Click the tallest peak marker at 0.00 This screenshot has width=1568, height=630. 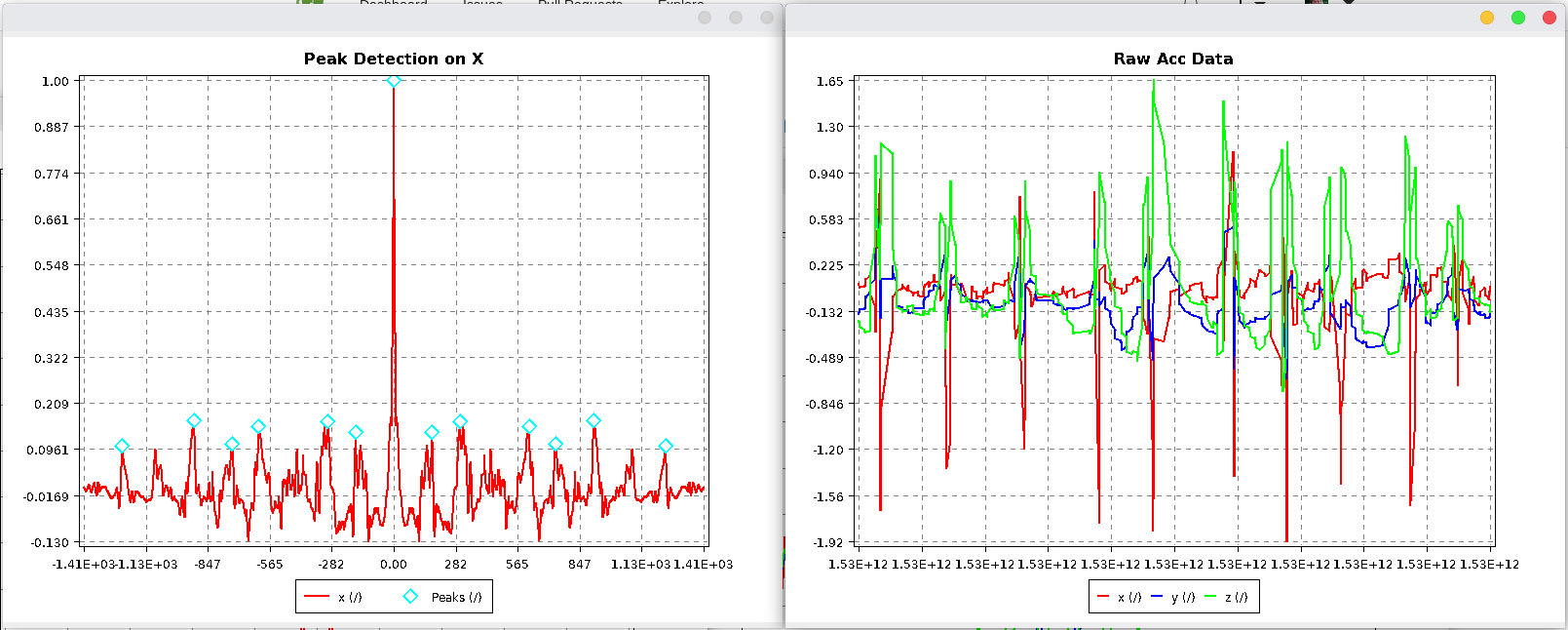click(394, 81)
